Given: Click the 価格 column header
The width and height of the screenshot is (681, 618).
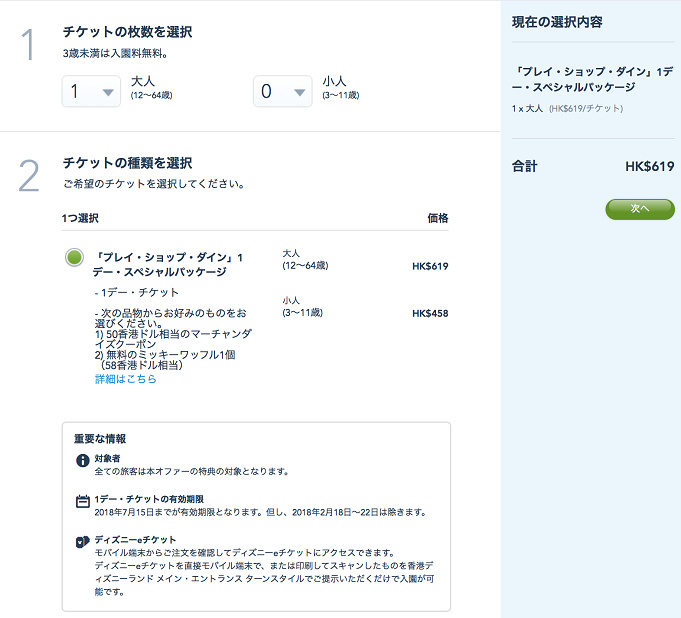Looking at the screenshot, I should [438, 218].
